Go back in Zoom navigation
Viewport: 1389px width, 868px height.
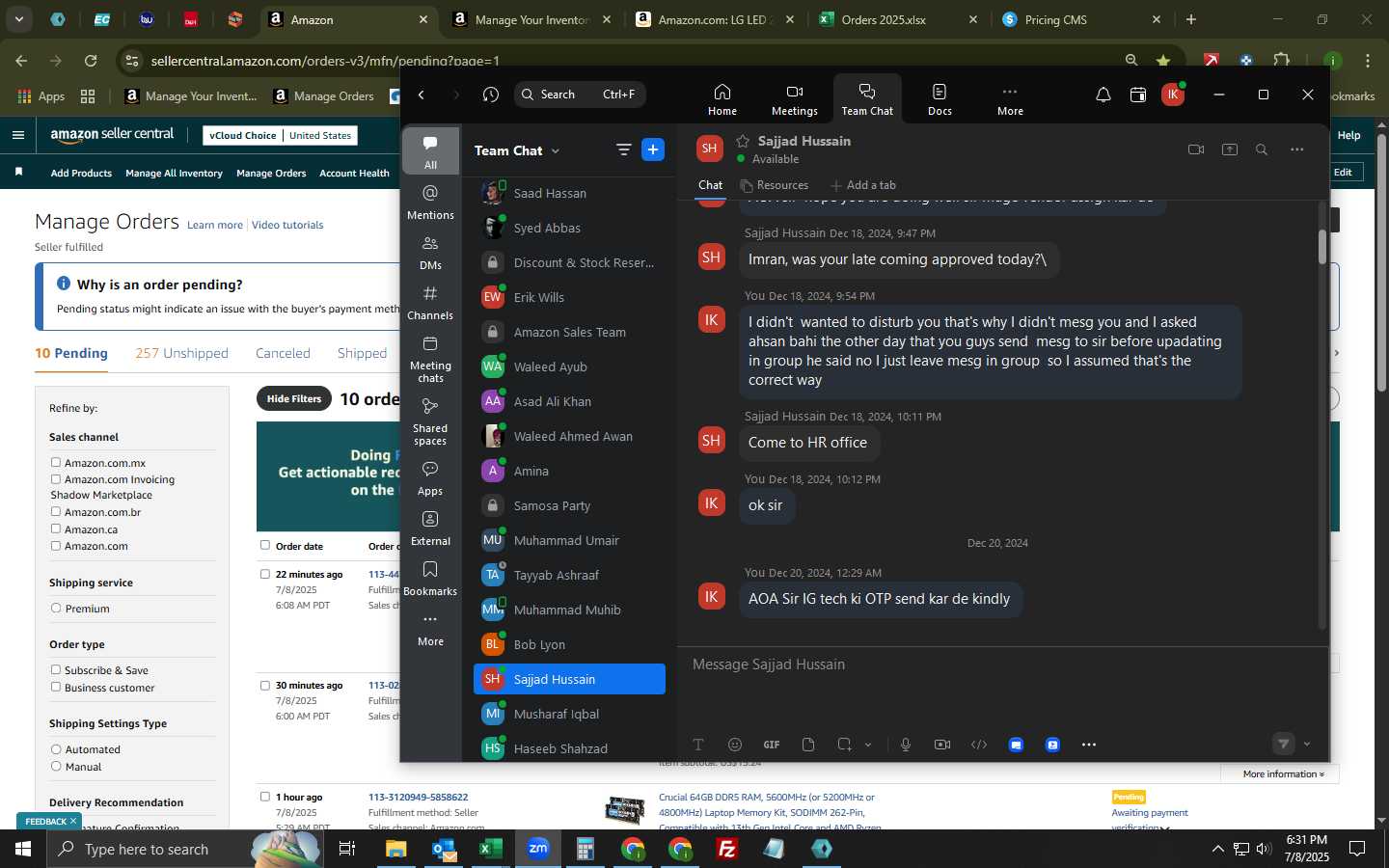point(422,95)
